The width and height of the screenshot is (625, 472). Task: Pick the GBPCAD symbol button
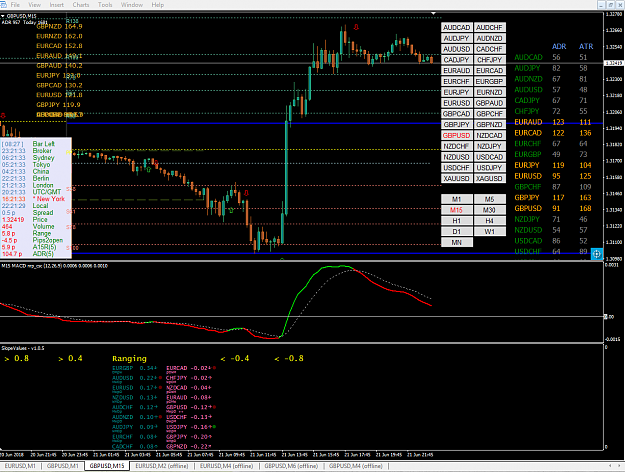pyautogui.click(x=457, y=114)
